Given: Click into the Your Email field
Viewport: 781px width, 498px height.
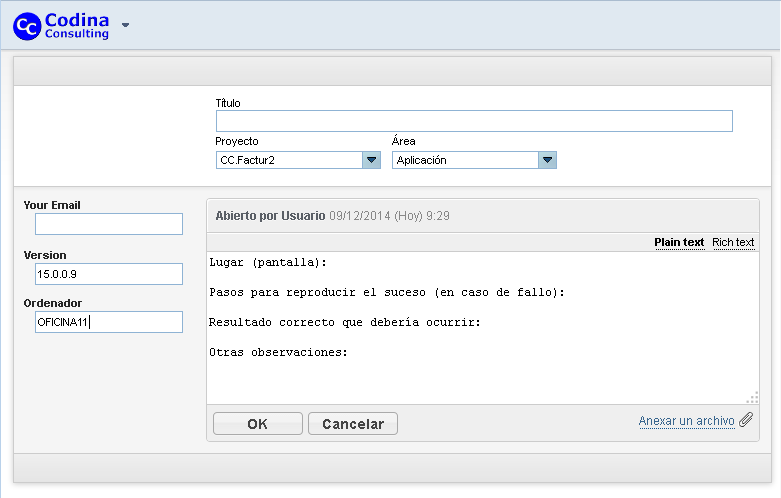Looking at the screenshot, I should point(109,224).
